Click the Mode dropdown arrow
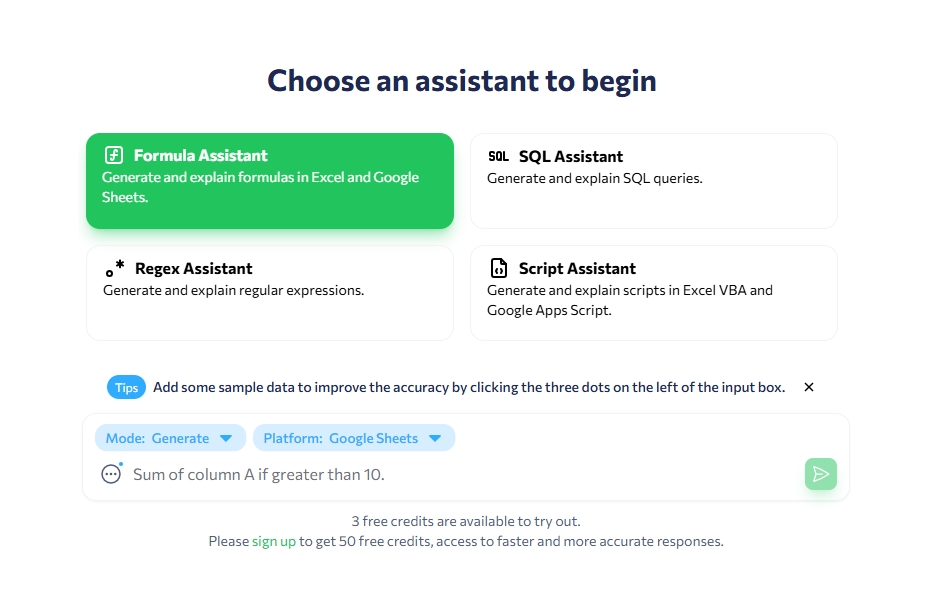Image resolution: width=932 pixels, height=615 pixels. pyautogui.click(x=226, y=439)
